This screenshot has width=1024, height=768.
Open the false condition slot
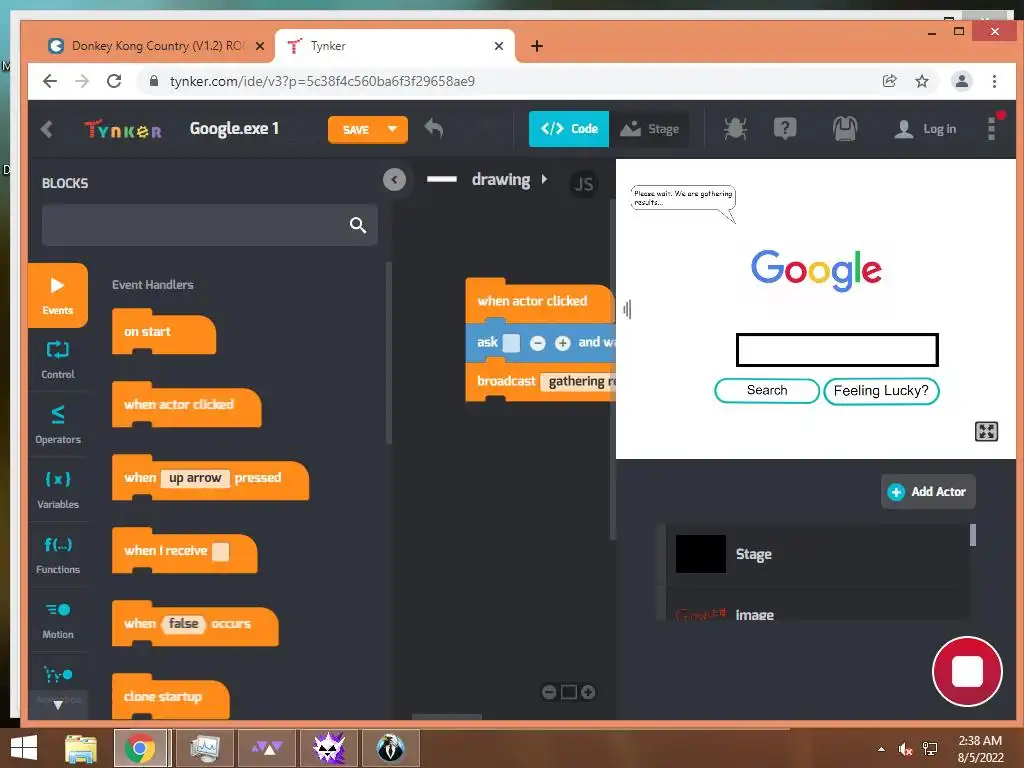pyautogui.click(x=183, y=624)
